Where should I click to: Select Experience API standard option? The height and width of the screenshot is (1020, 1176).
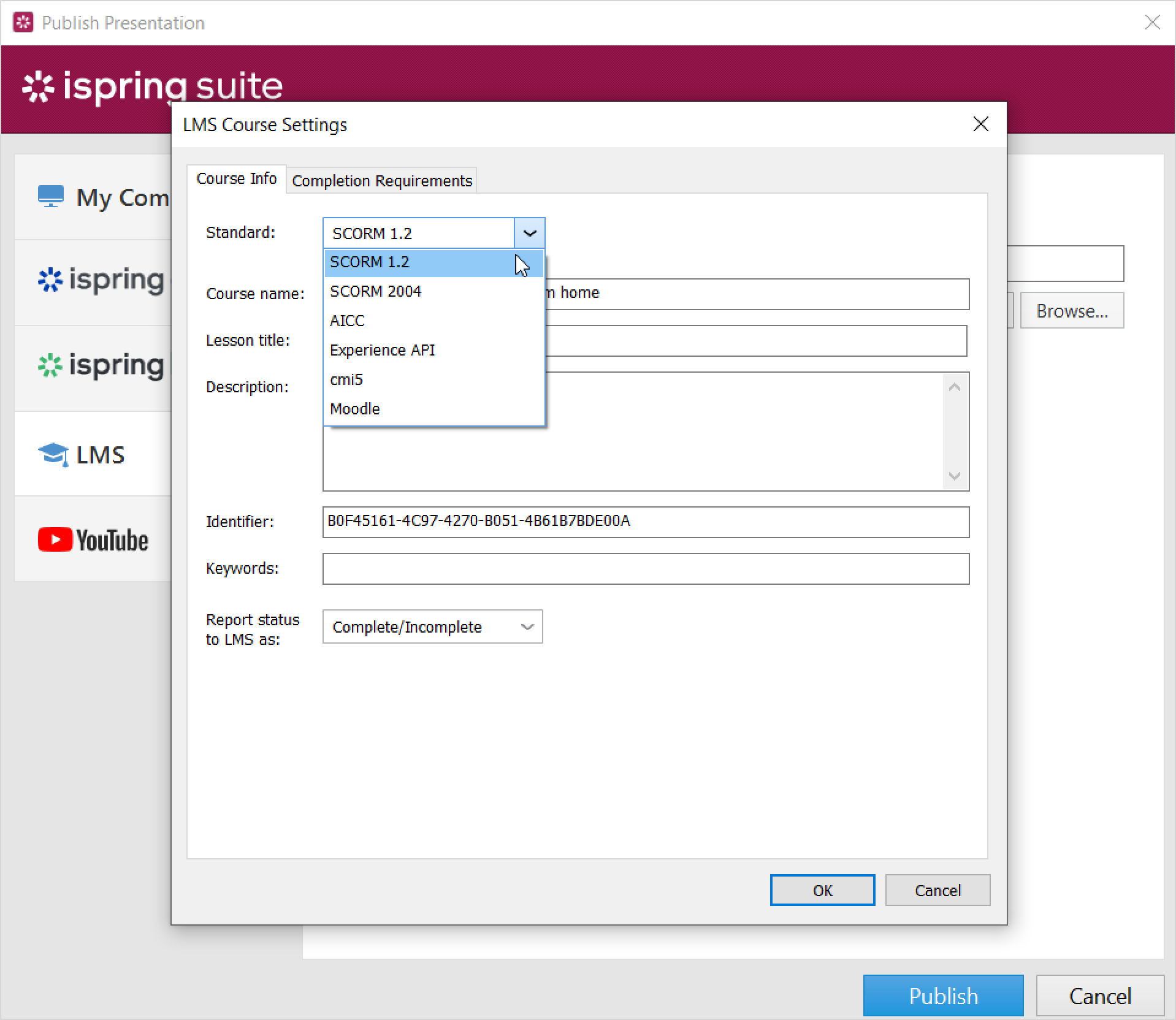pyautogui.click(x=382, y=350)
